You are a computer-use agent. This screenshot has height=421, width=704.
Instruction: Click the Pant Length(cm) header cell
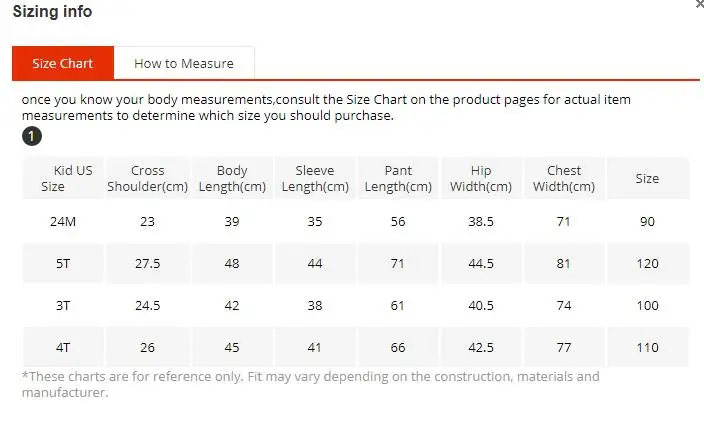tap(398, 178)
